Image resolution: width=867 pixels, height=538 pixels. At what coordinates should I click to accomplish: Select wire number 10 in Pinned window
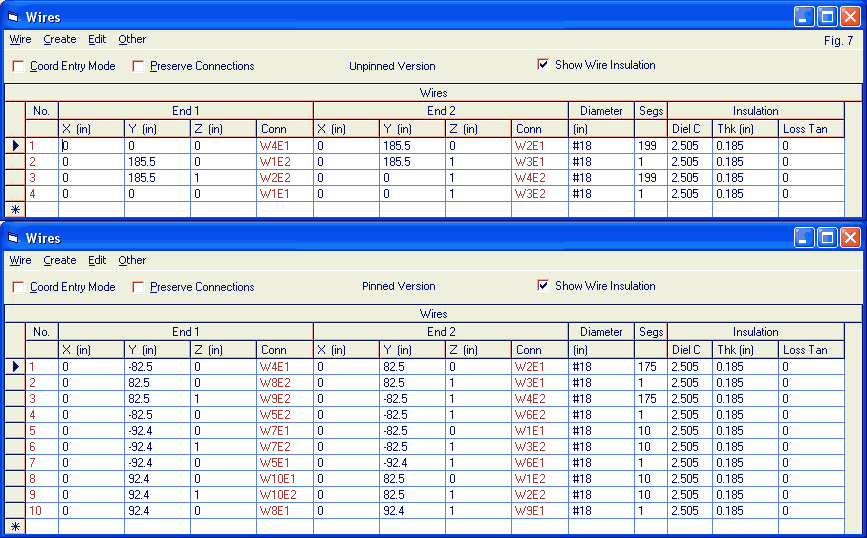[x=42, y=510]
